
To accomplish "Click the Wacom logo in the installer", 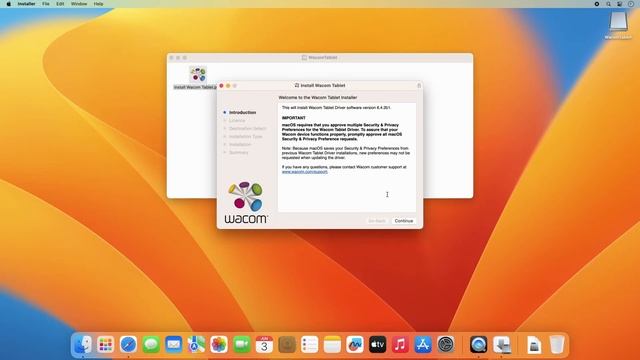I will [x=246, y=202].
